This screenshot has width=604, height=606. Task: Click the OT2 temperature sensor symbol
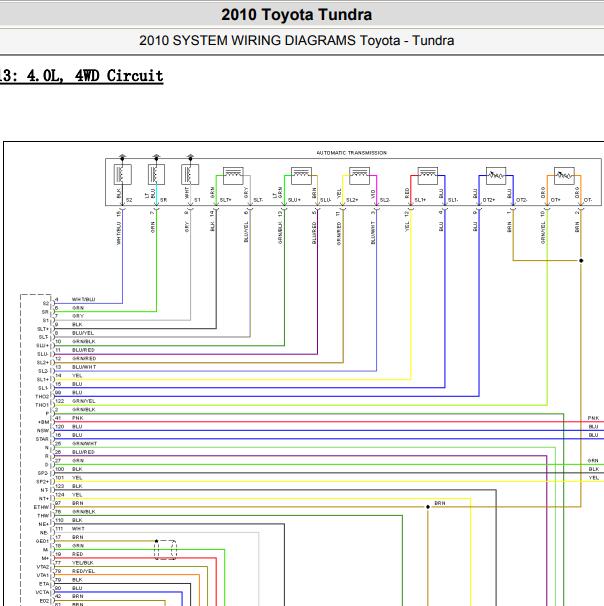[496, 176]
